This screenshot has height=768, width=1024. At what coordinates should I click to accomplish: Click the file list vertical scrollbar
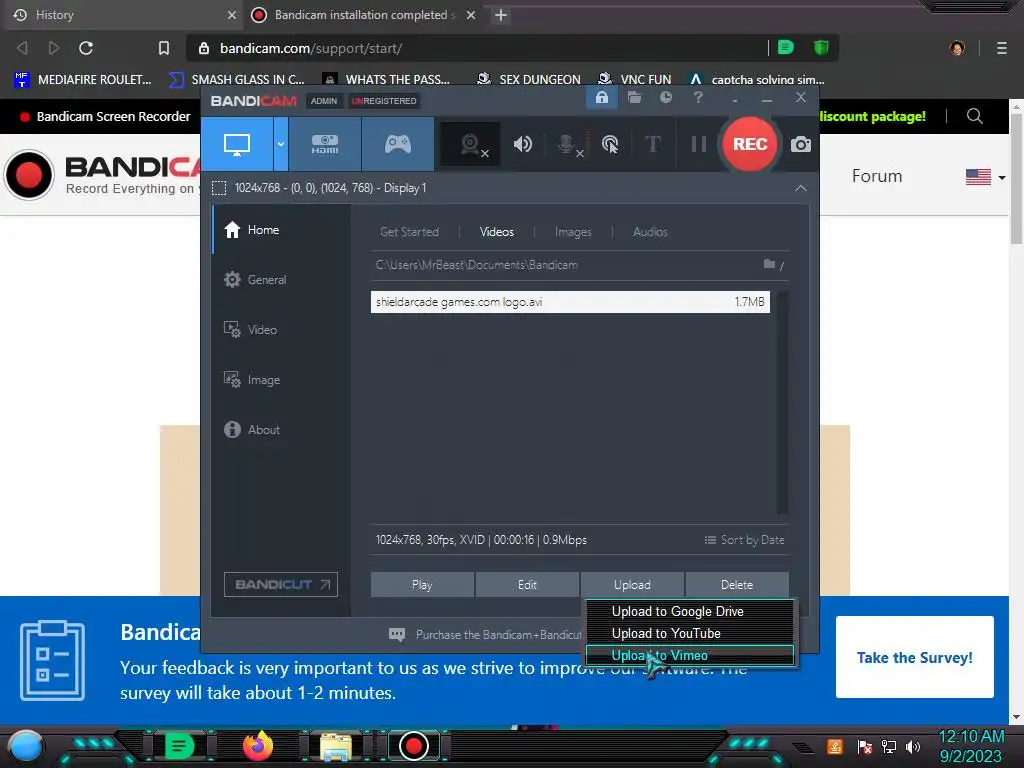782,402
